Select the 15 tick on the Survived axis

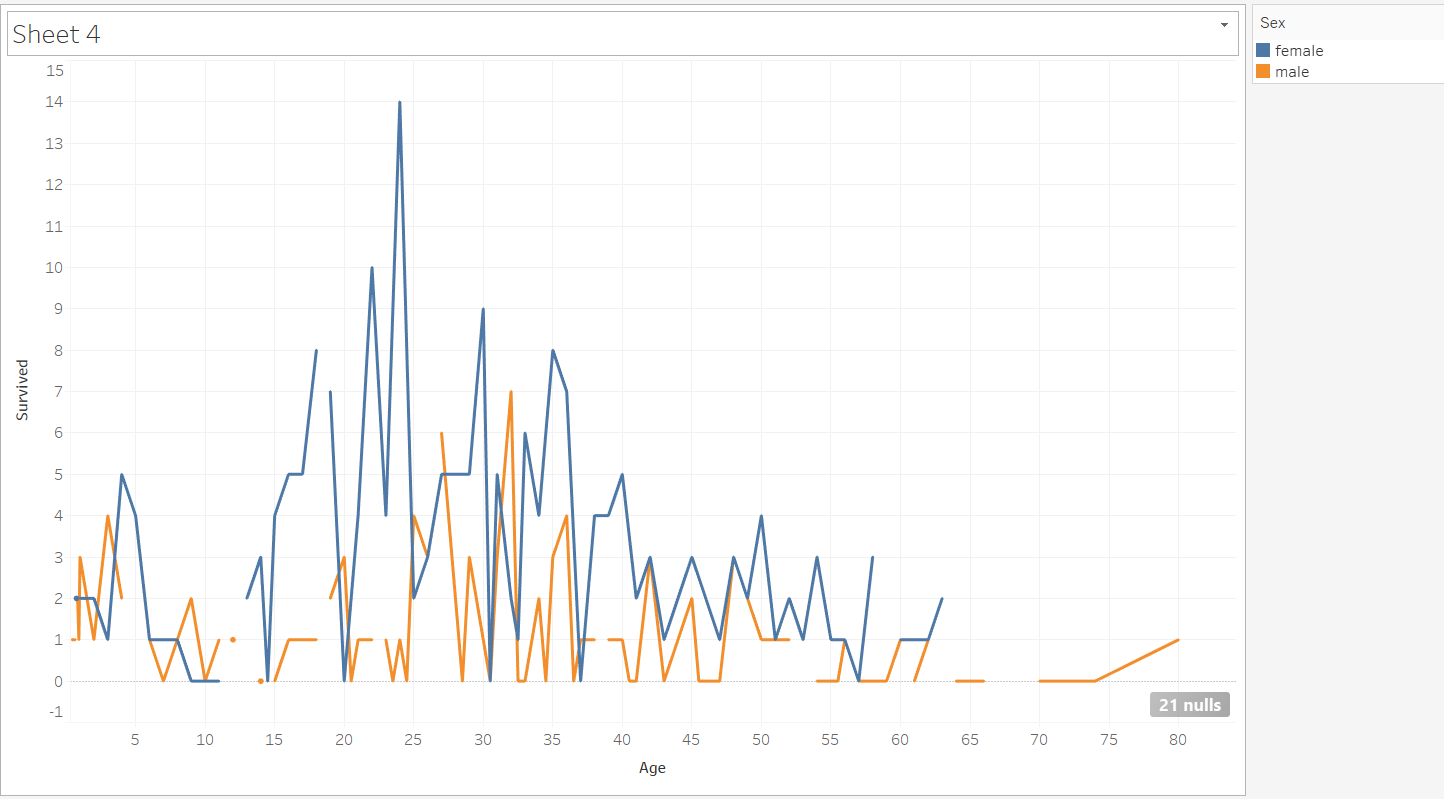point(55,70)
